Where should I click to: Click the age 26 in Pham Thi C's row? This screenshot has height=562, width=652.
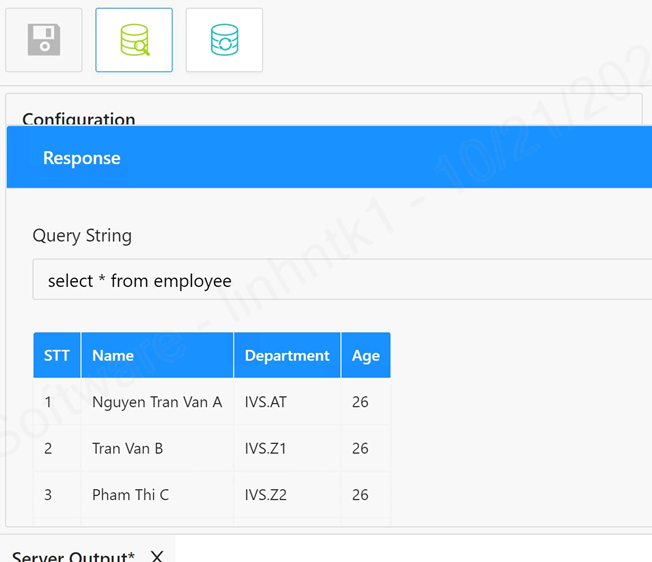click(366, 495)
